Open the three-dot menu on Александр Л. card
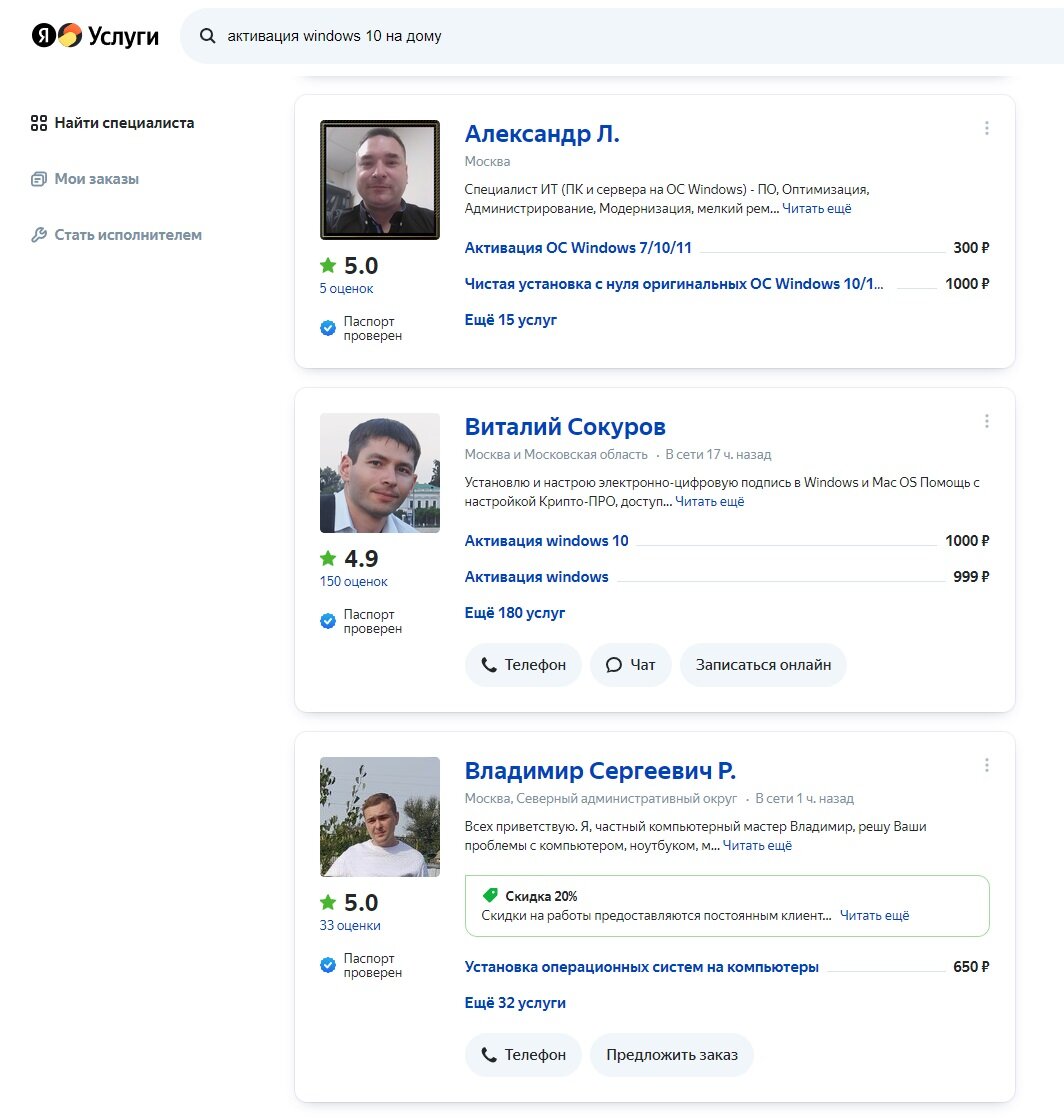 pyautogui.click(x=986, y=128)
